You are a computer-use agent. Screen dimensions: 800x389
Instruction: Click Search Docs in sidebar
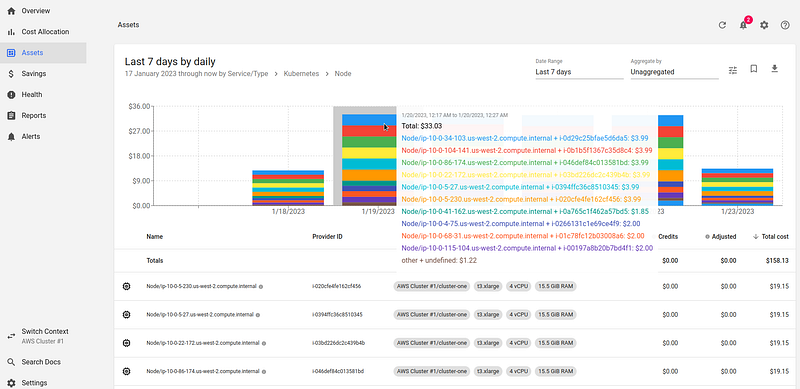click(43, 362)
